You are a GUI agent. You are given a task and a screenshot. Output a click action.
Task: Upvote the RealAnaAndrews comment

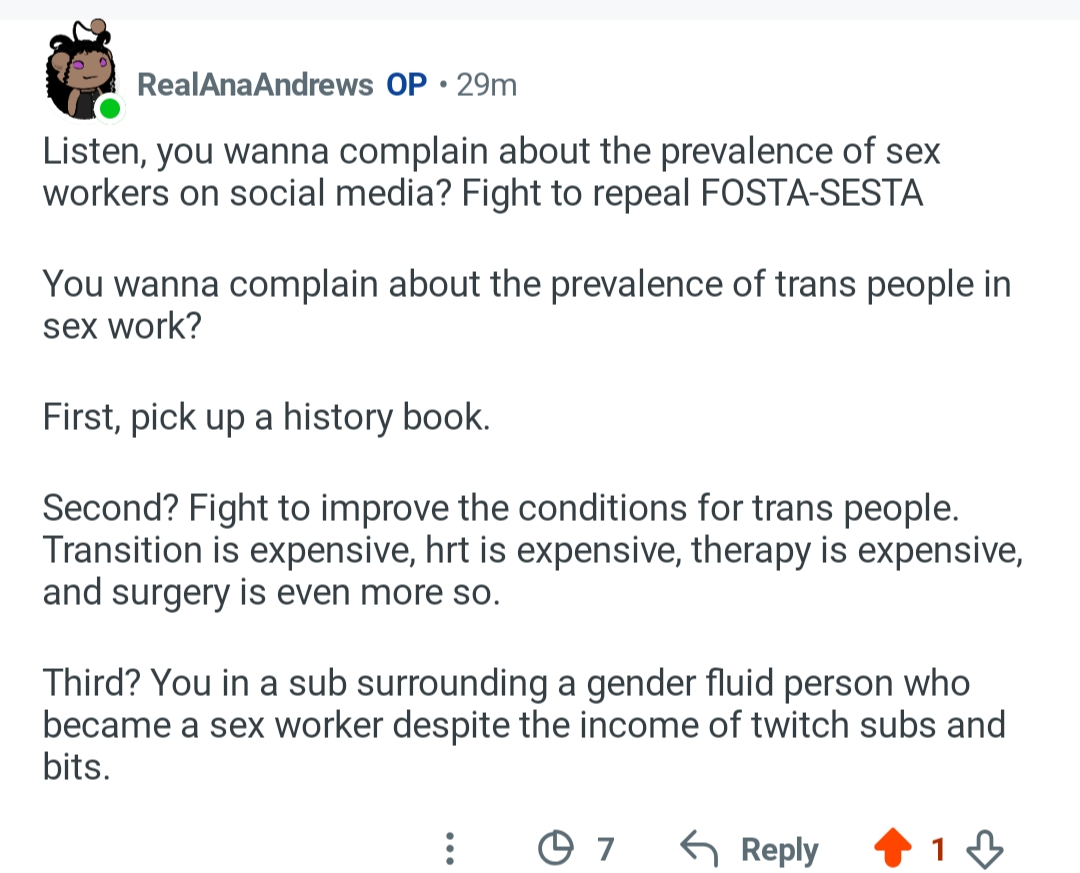point(894,850)
